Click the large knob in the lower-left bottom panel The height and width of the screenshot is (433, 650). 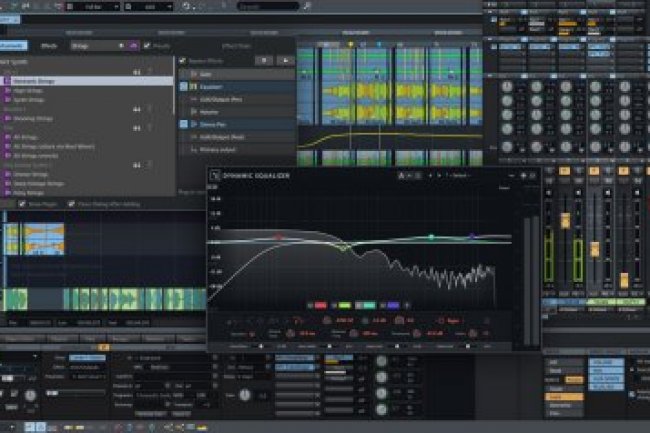30,395
